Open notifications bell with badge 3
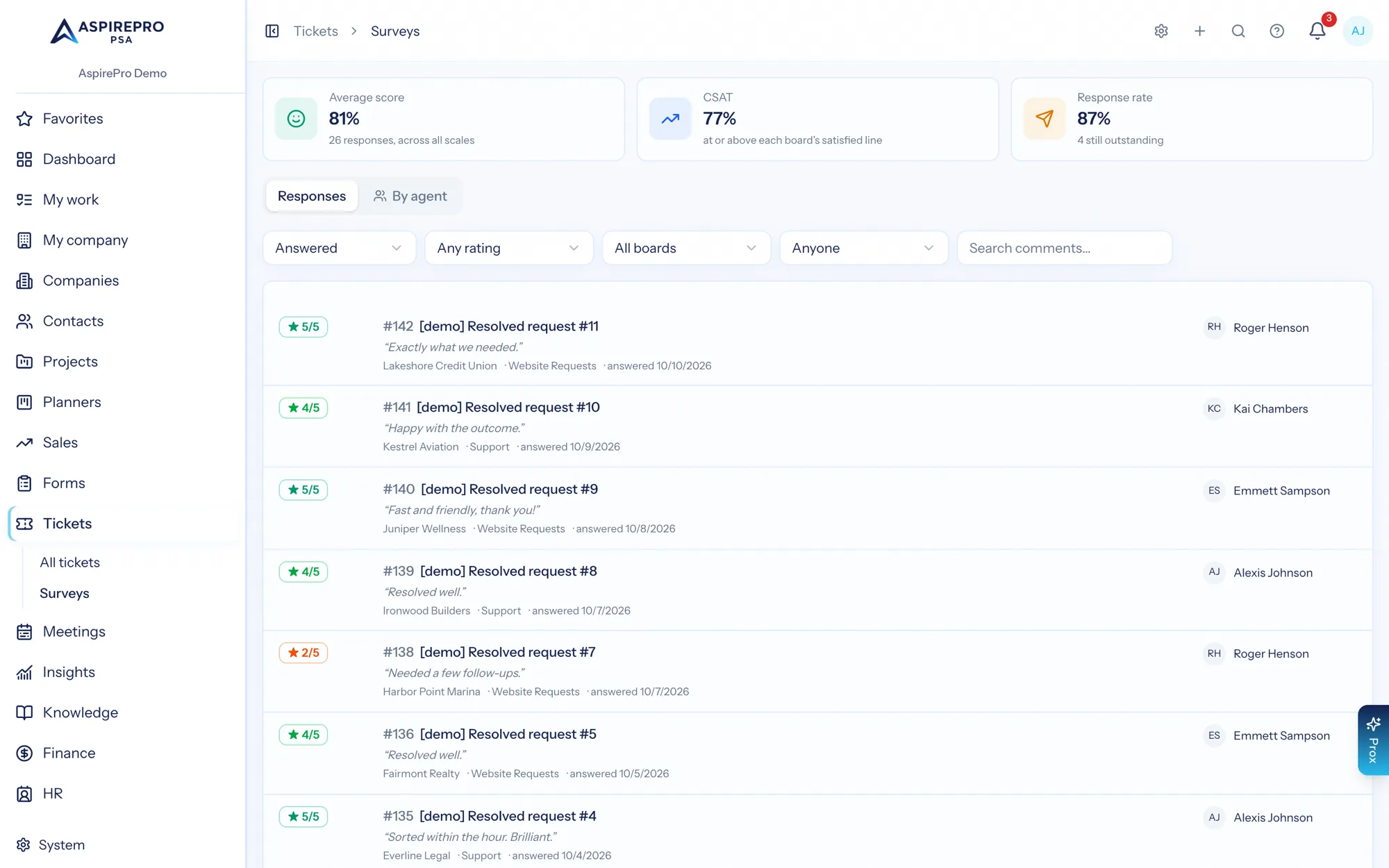This screenshot has width=1389, height=868. [1317, 31]
